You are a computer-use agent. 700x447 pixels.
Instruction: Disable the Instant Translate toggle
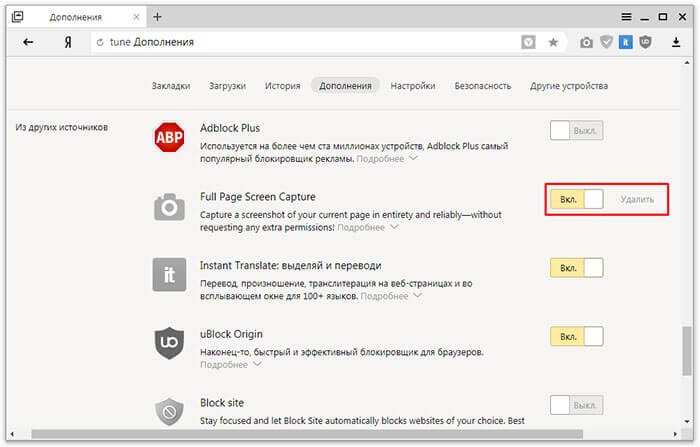coord(577,268)
